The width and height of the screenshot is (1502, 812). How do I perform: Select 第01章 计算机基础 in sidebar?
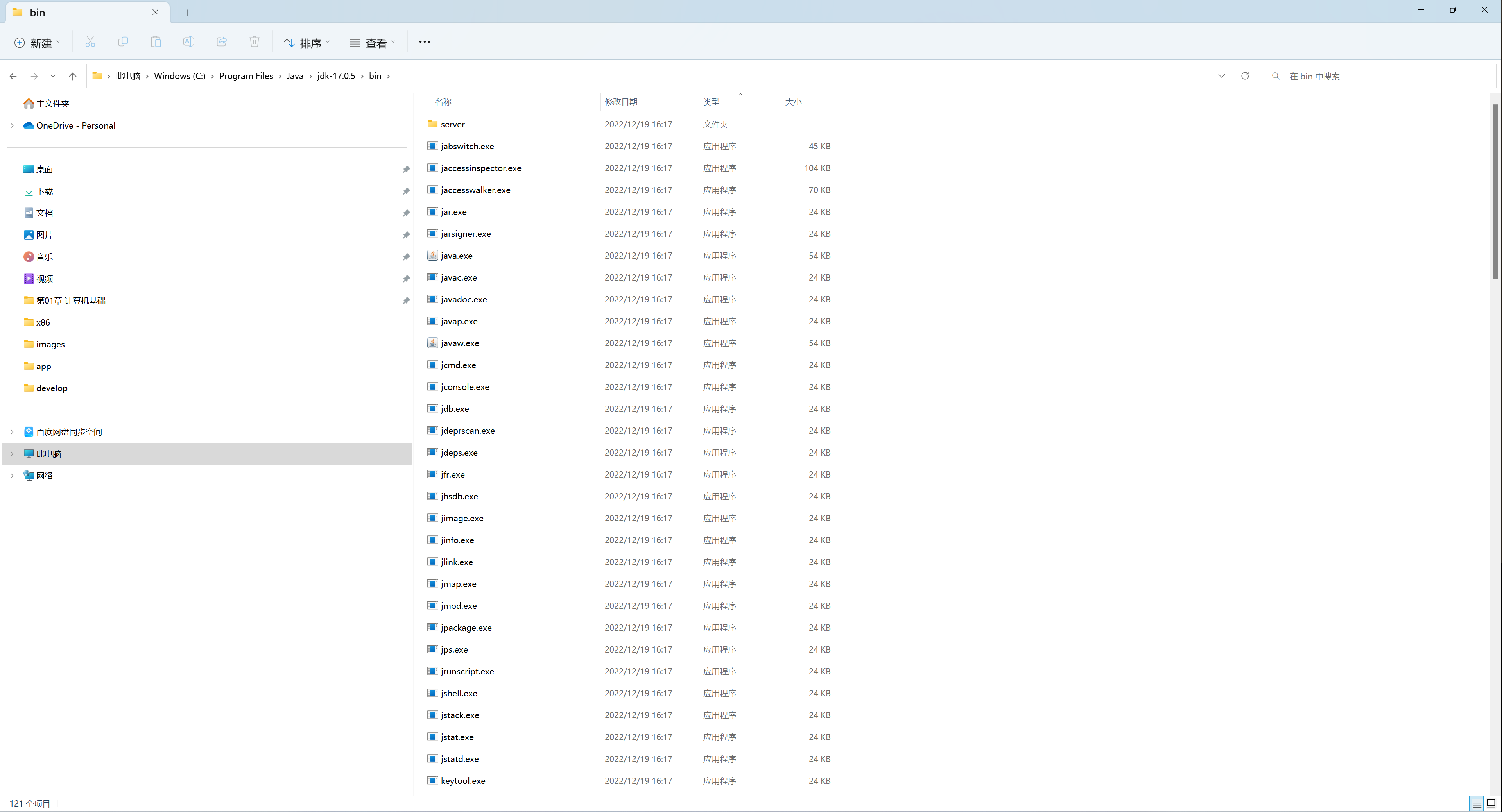[x=71, y=301]
